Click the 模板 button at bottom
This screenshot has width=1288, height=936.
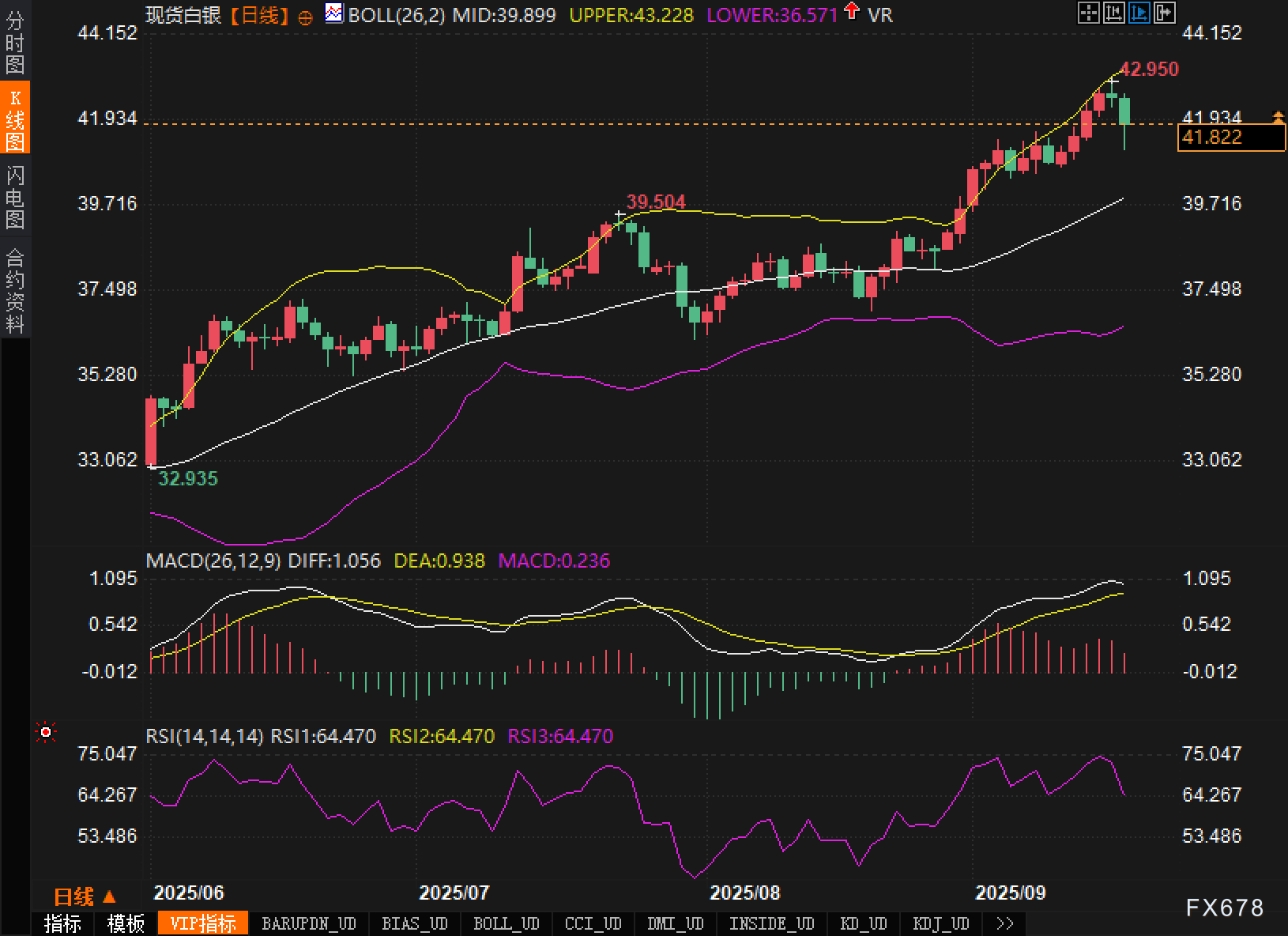(126, 923)
